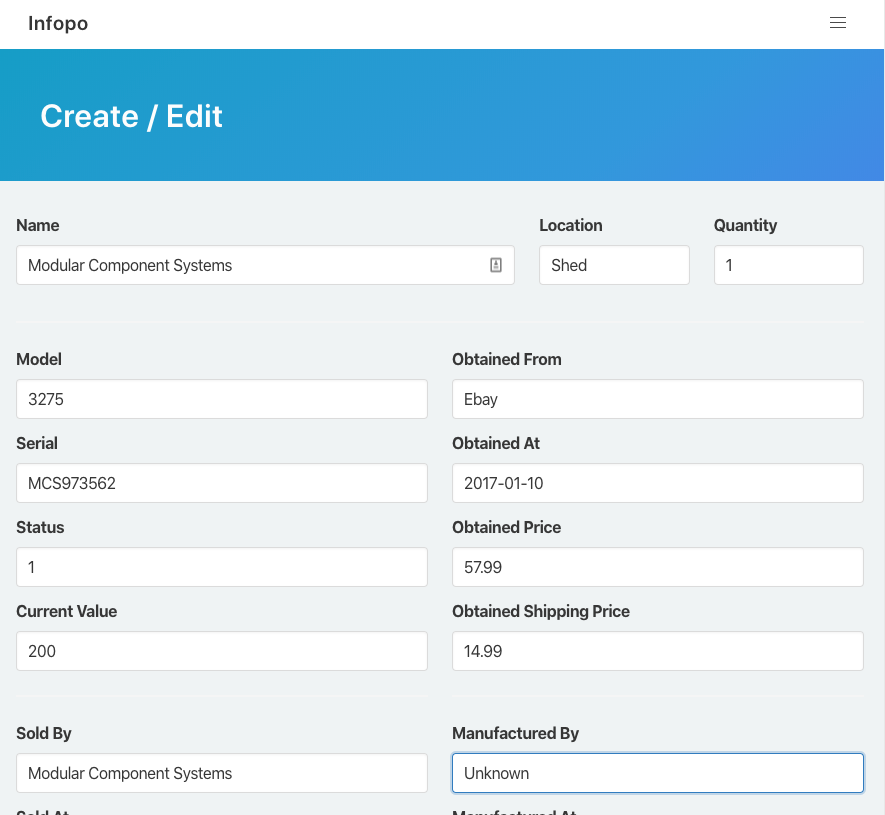Select the Obtained Shipping Price field
The height and width of the screenshot is (815, 885).
[657, 651]
